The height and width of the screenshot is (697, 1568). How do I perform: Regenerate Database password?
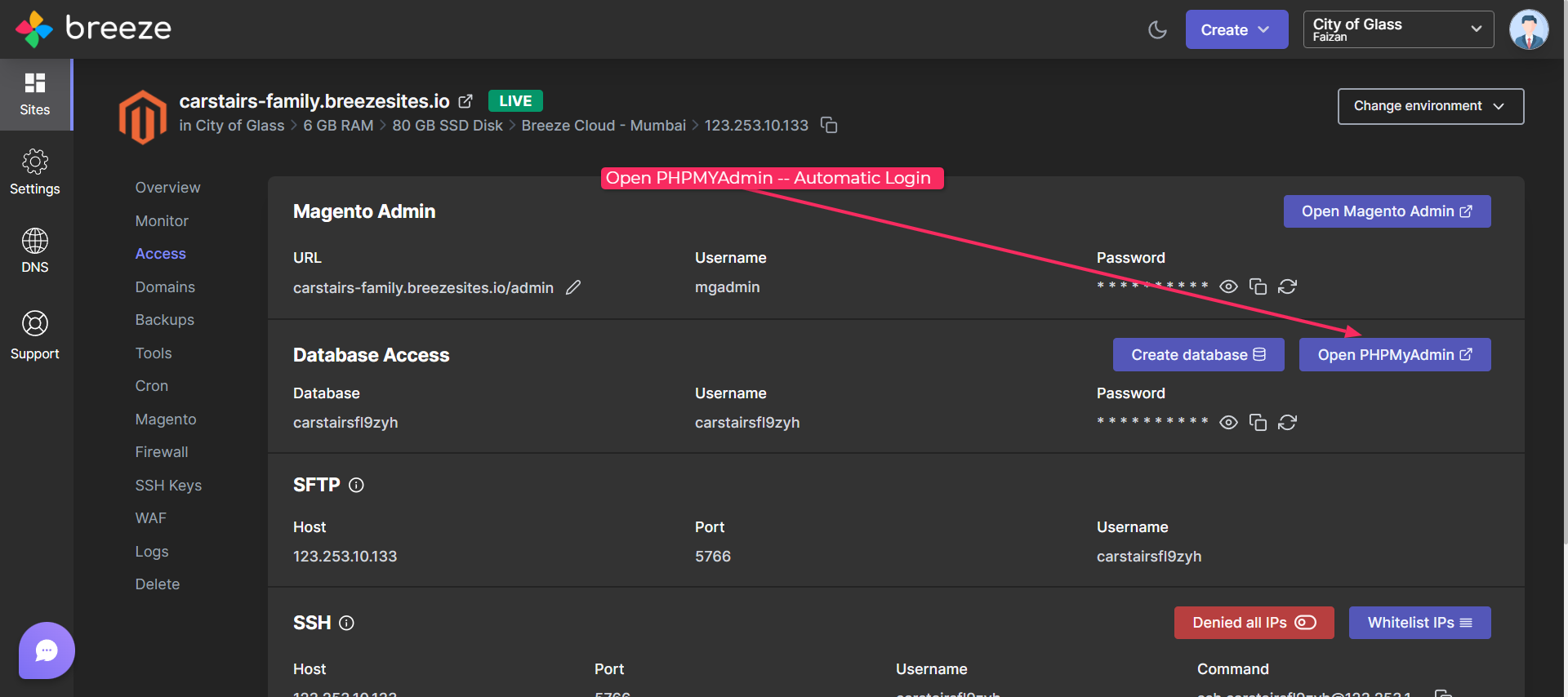point(1287,422)
